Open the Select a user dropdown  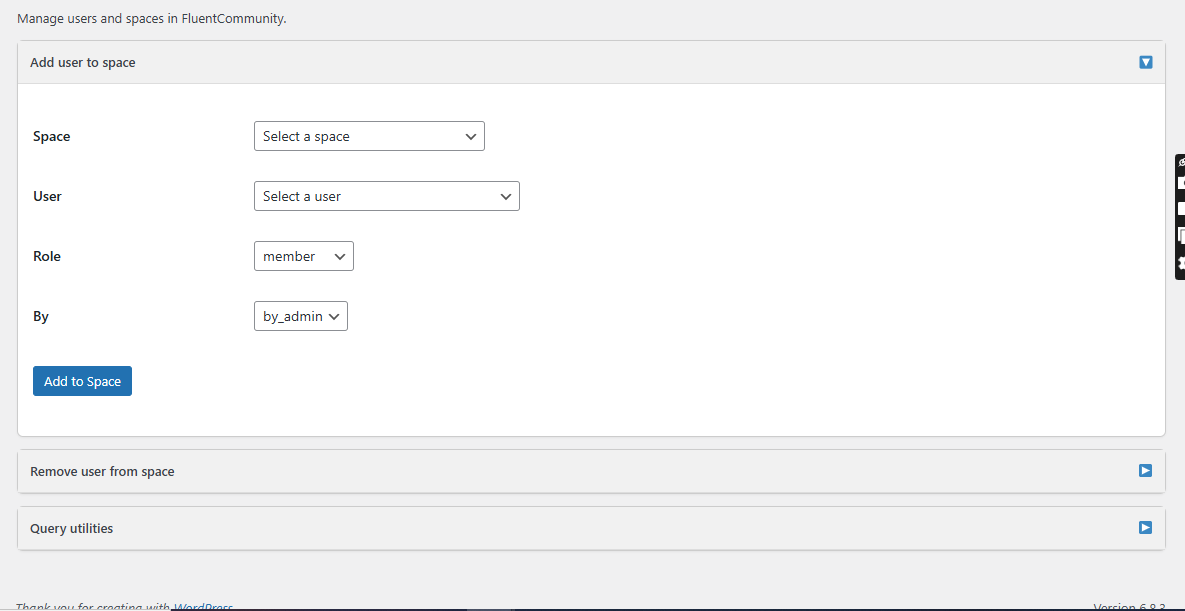pyautogui.click(x=387, y=196)
